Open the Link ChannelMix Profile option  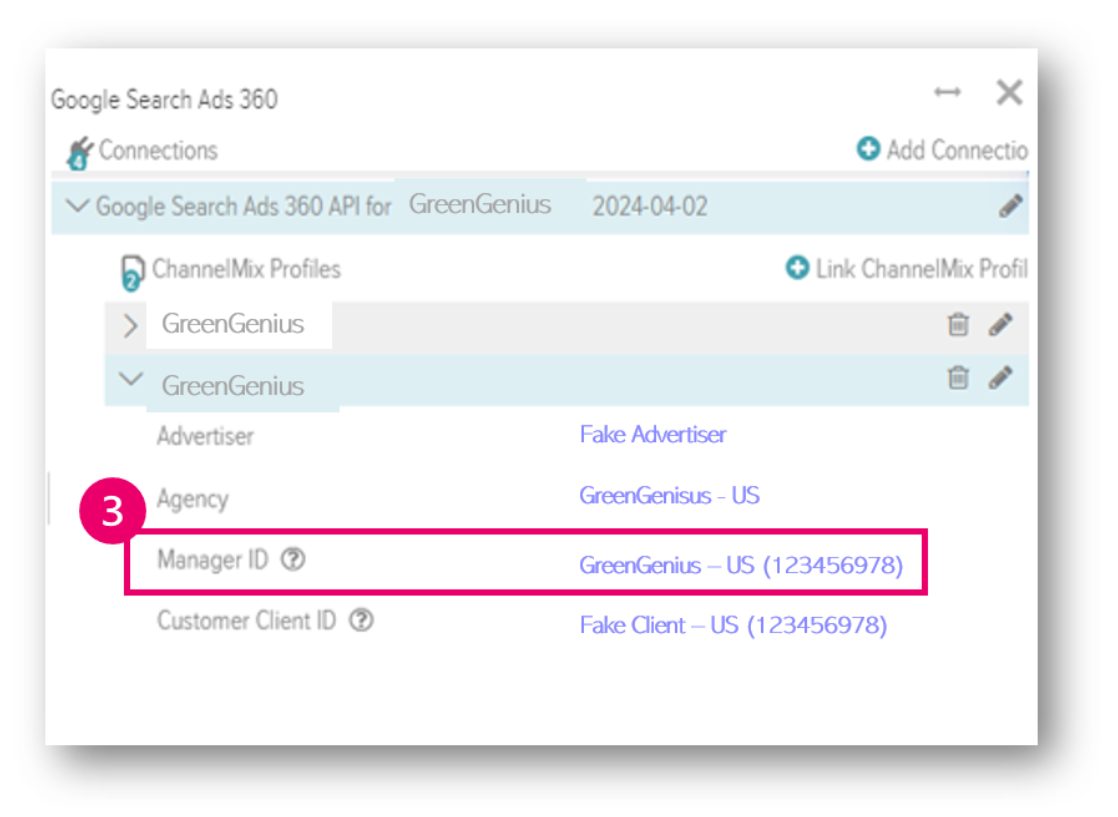click(x=907, y=269)
